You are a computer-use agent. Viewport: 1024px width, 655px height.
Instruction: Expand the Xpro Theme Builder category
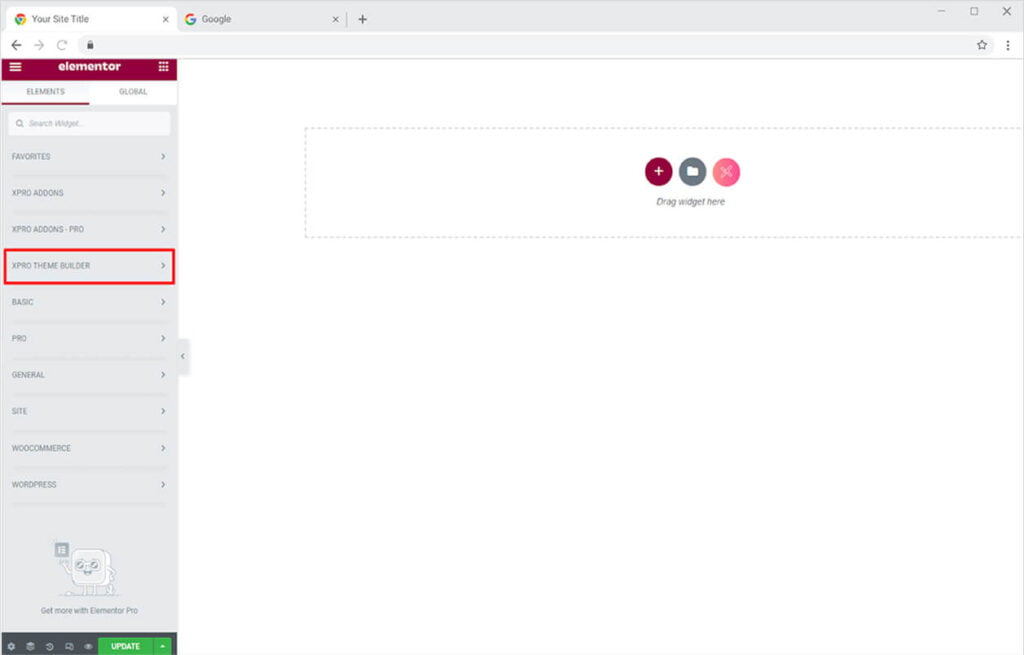(x=89, y=266)
